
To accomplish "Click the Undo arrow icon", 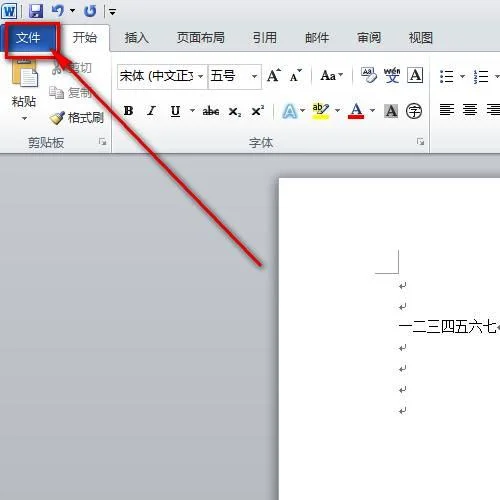I will click(x=58, y=11).
